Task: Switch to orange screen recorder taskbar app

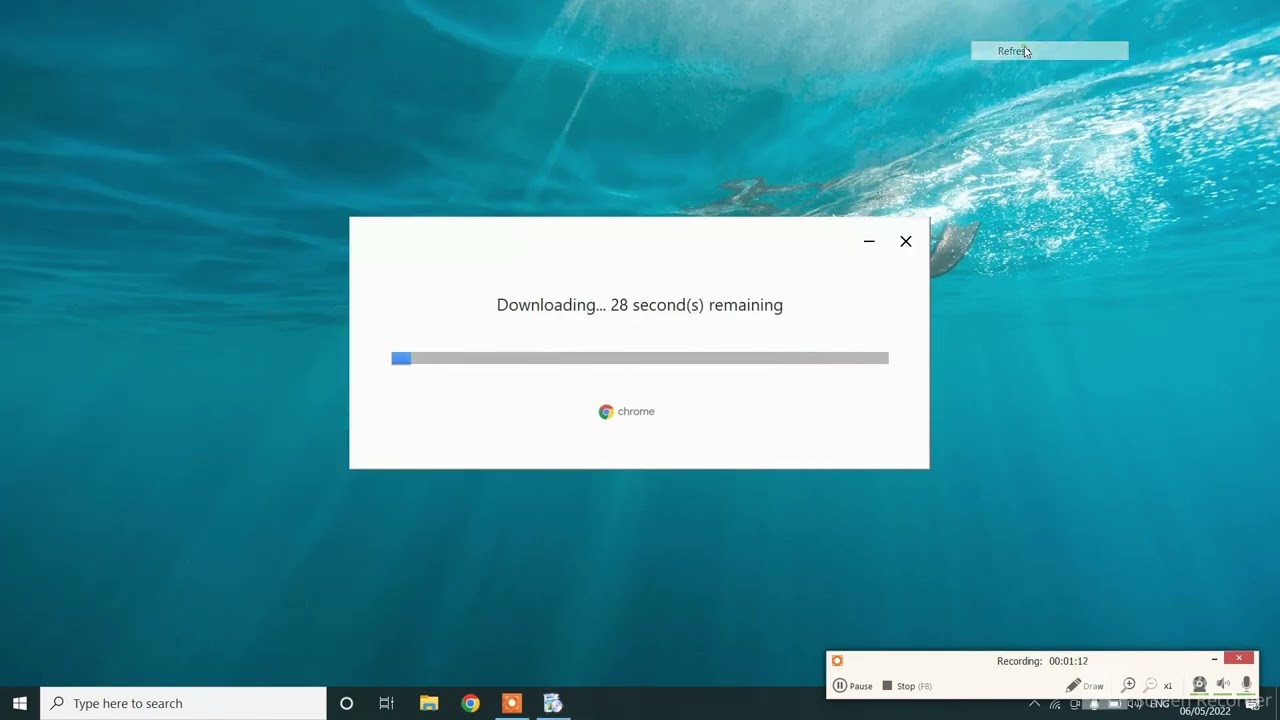Action: [x=511, y=703]
